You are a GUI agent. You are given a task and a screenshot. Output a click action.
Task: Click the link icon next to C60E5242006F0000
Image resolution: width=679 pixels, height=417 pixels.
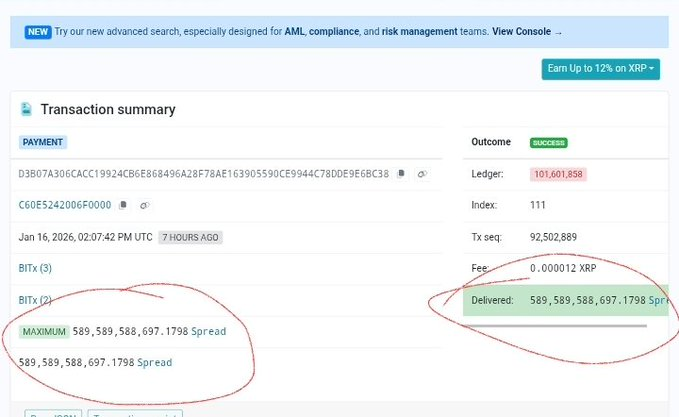pos(145,205)
